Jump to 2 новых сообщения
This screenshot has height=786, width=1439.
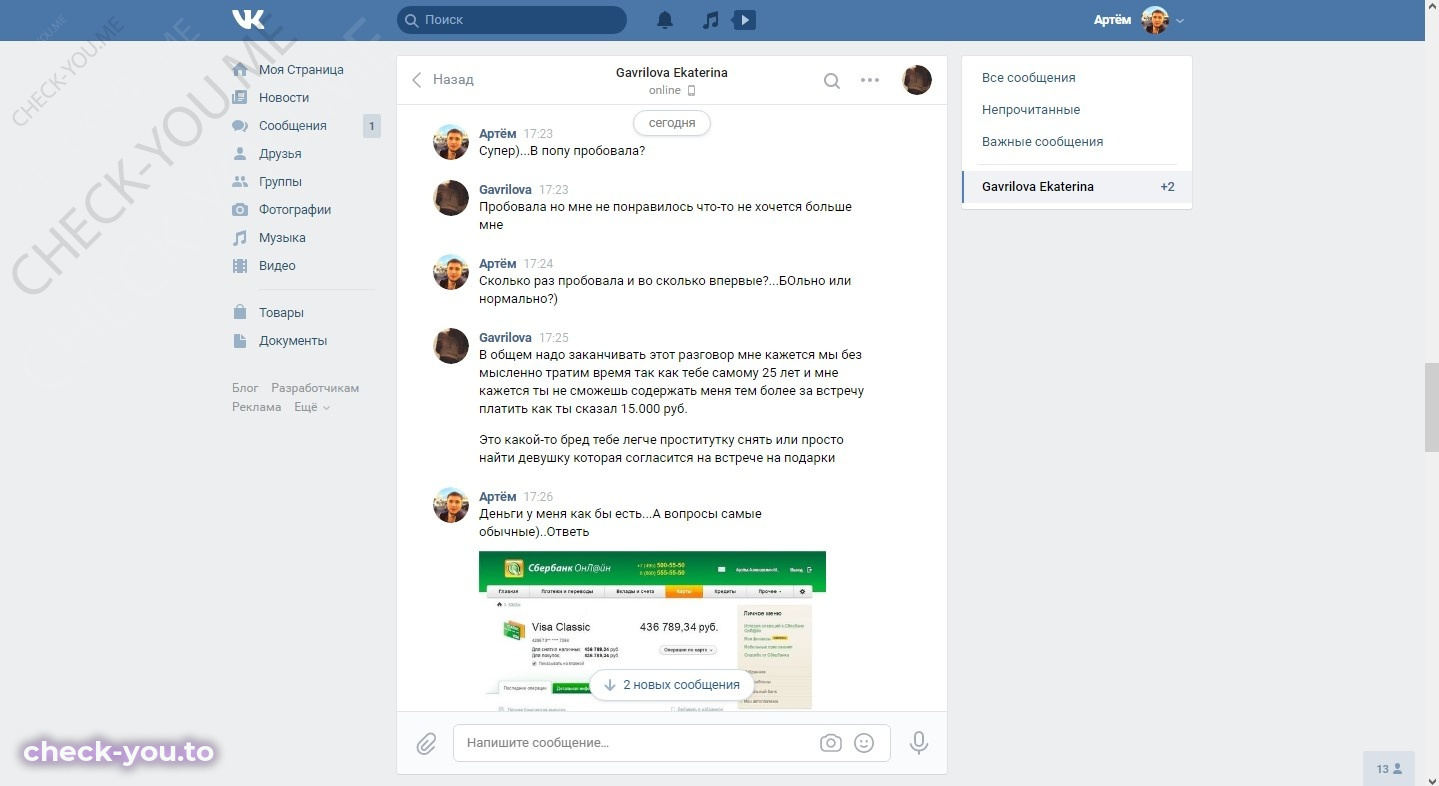(x=671, y=685)
